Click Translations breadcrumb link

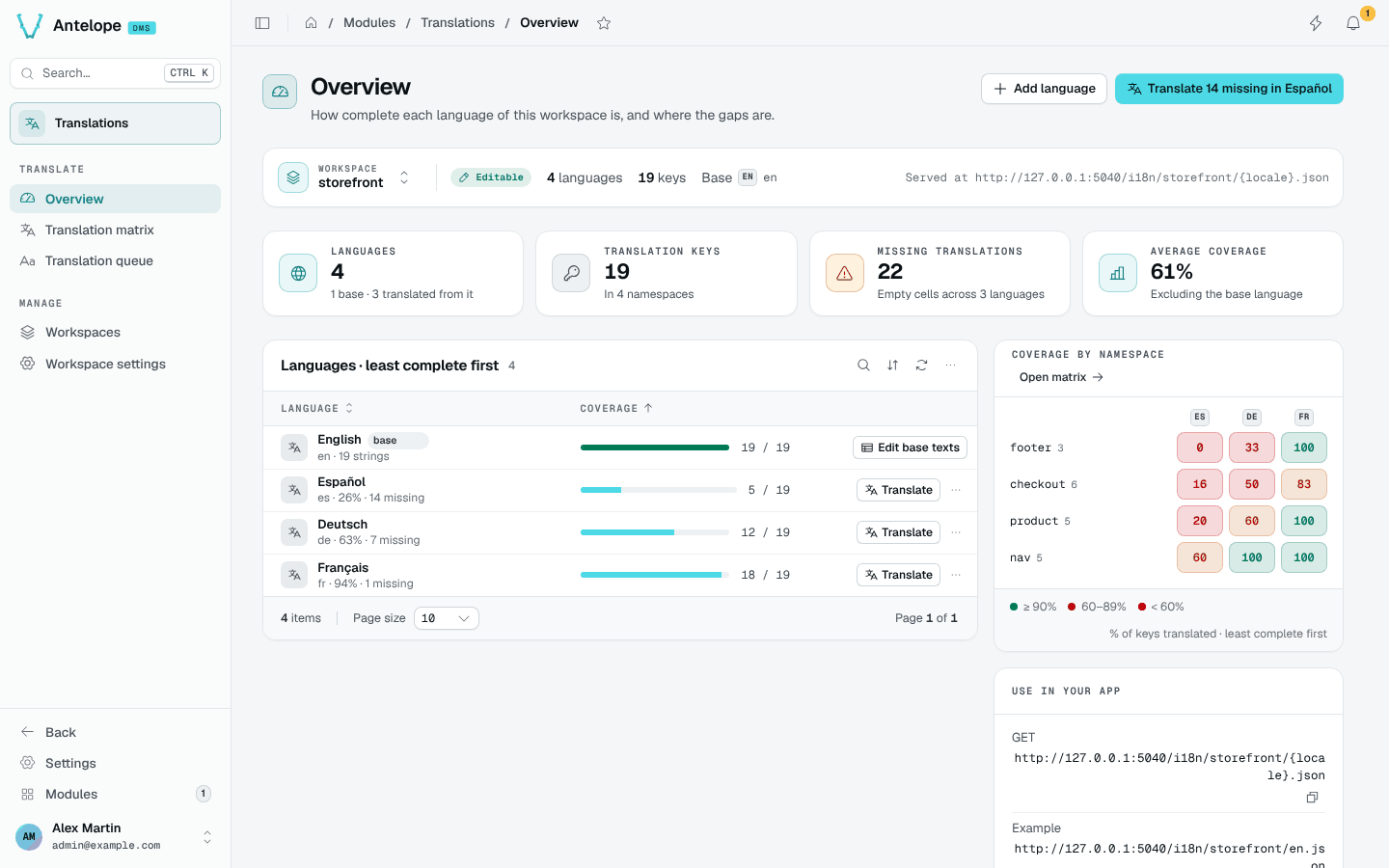point(457,23)
